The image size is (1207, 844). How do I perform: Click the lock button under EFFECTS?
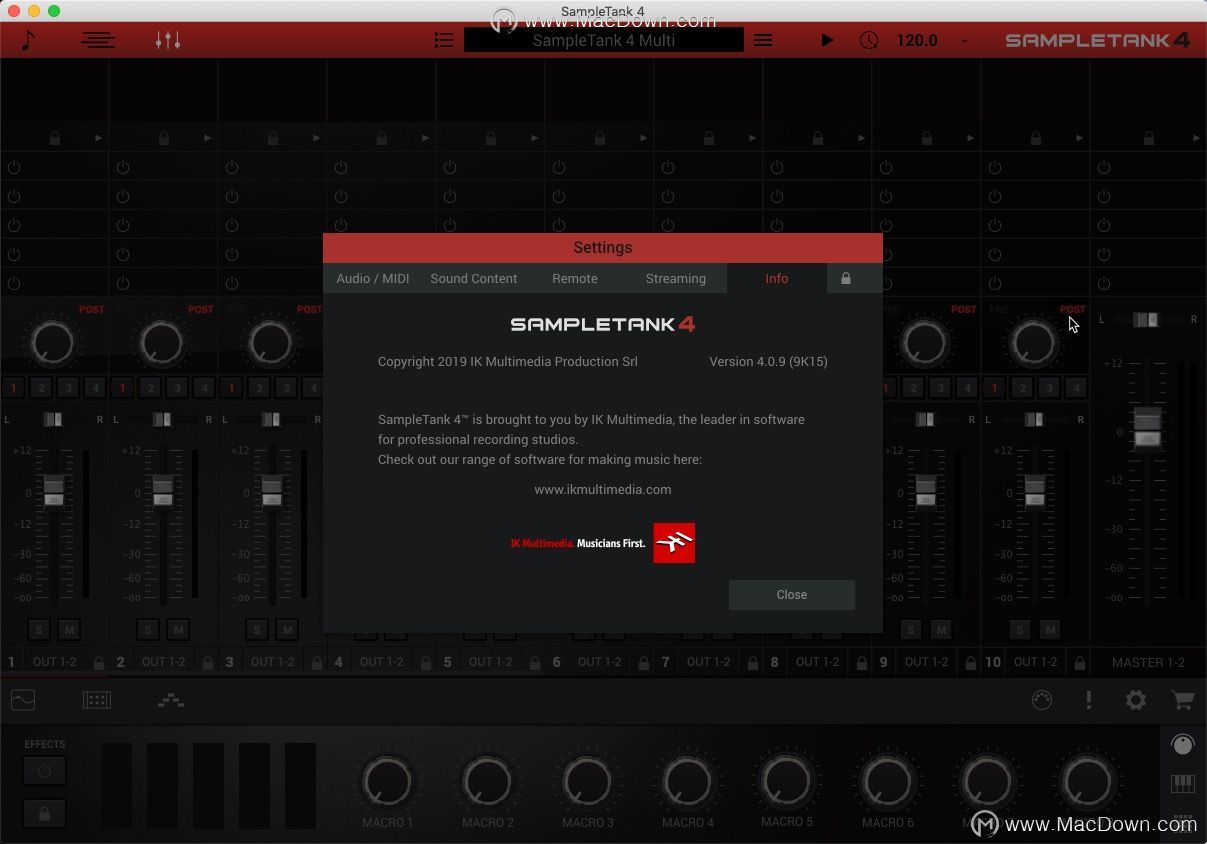pos(44,814)
